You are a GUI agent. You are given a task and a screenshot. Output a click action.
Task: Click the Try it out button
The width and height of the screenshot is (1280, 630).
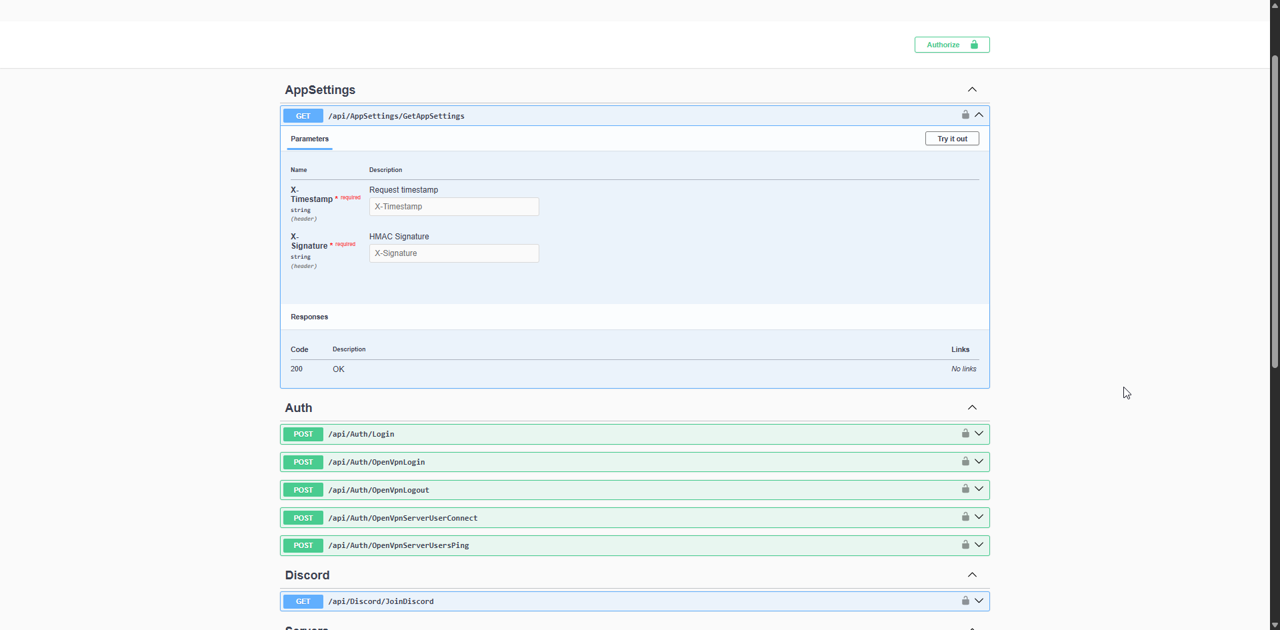[952, 139]
